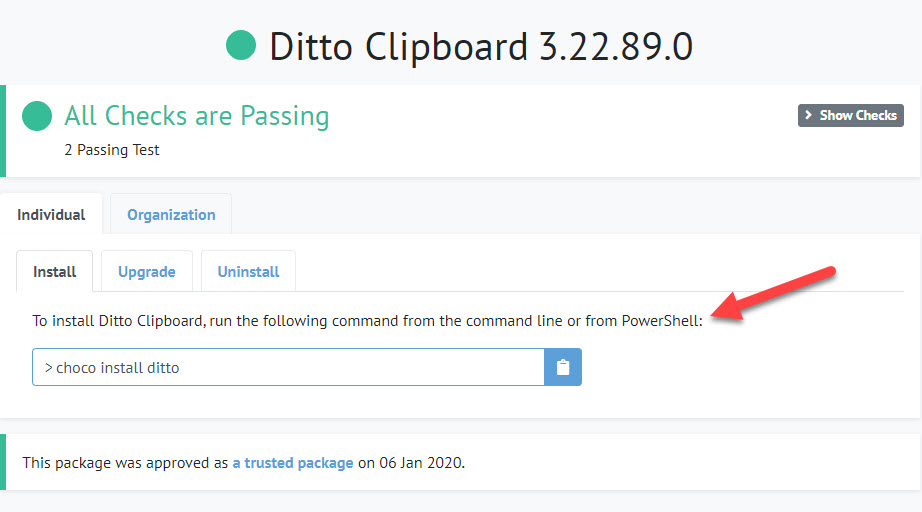The height and width of the screenshot is (512, 922).
Task: Switch to the Upgrade tab
Action: [147, 272]
